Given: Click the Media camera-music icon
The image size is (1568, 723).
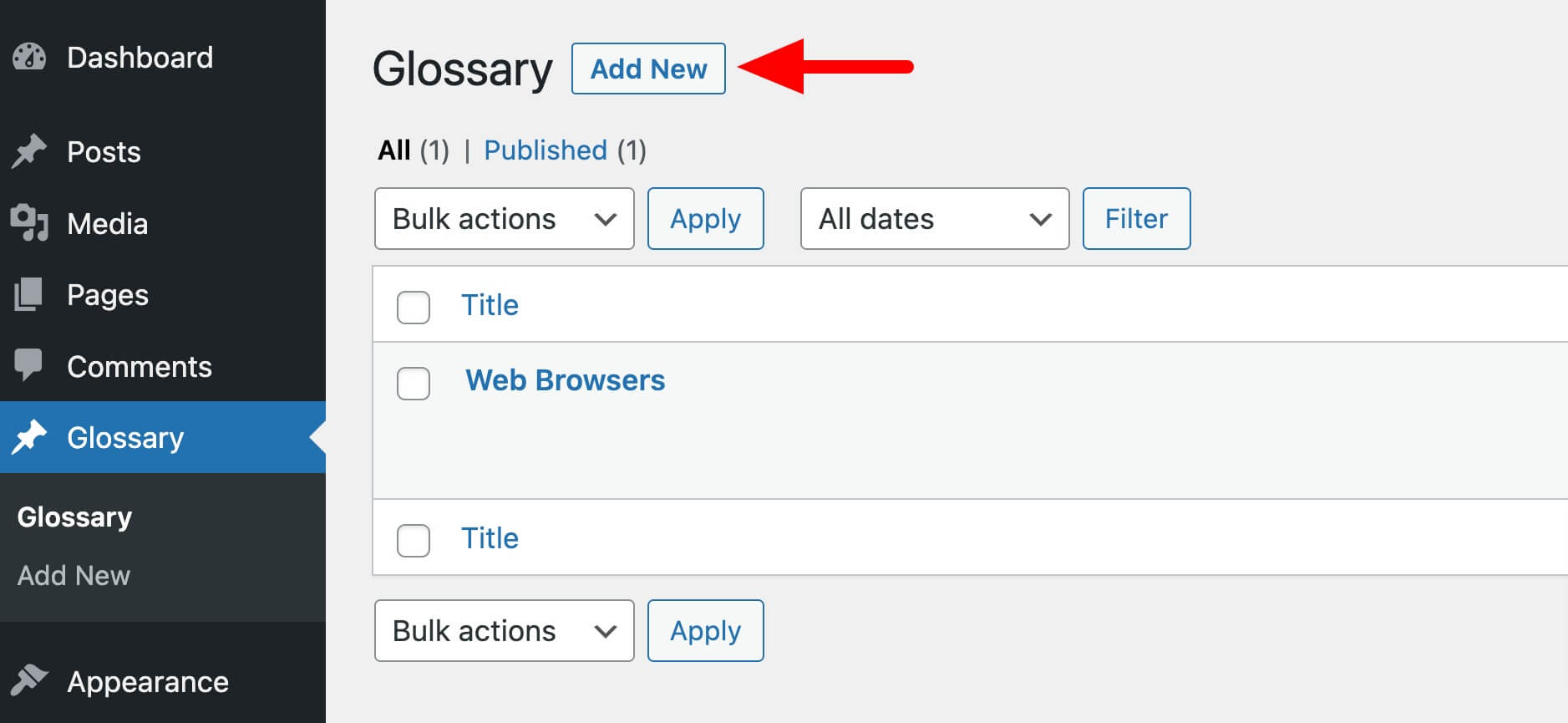Looking at the screenshot, I should [29, 223].
